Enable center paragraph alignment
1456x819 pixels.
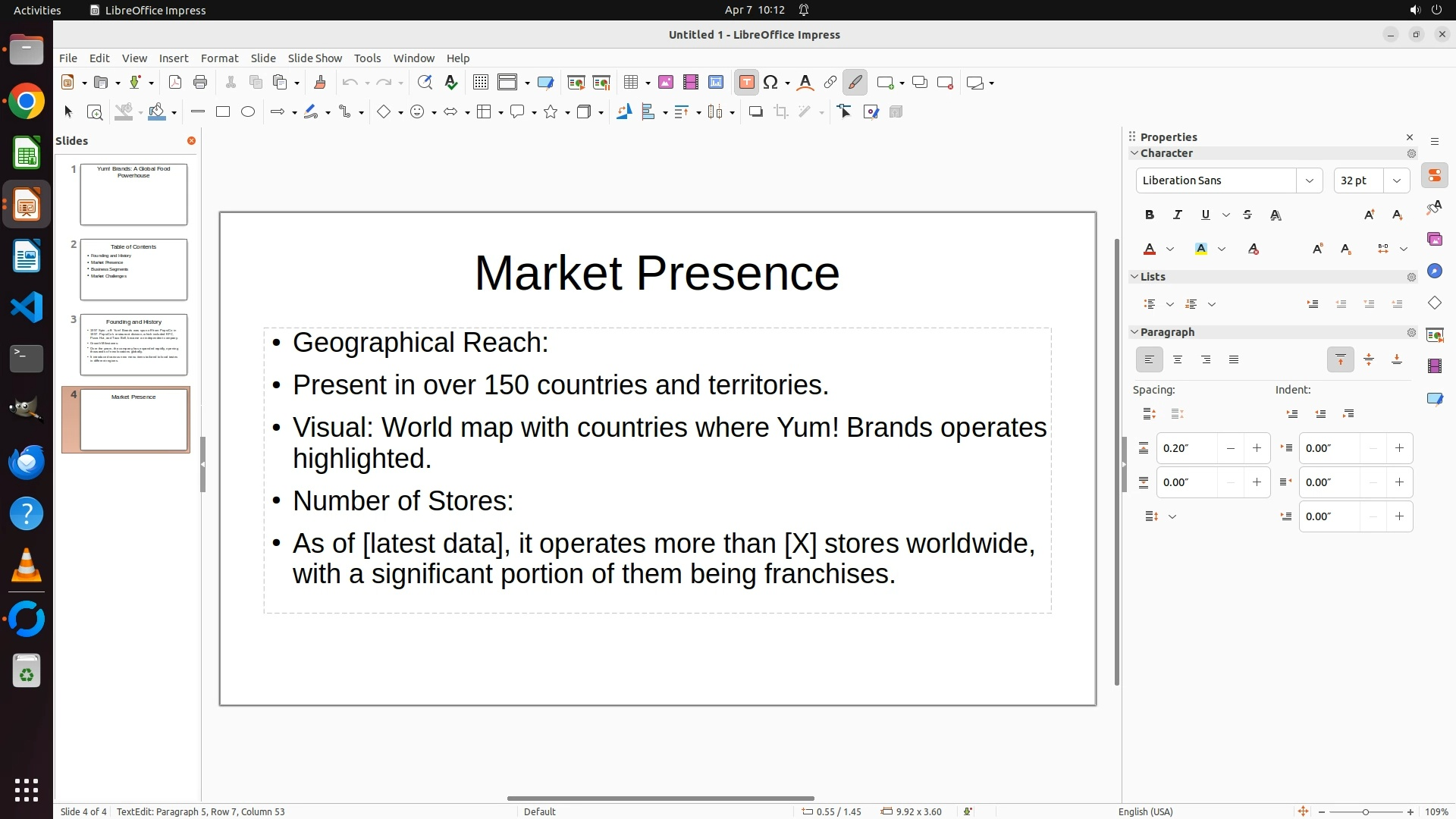1178,360
